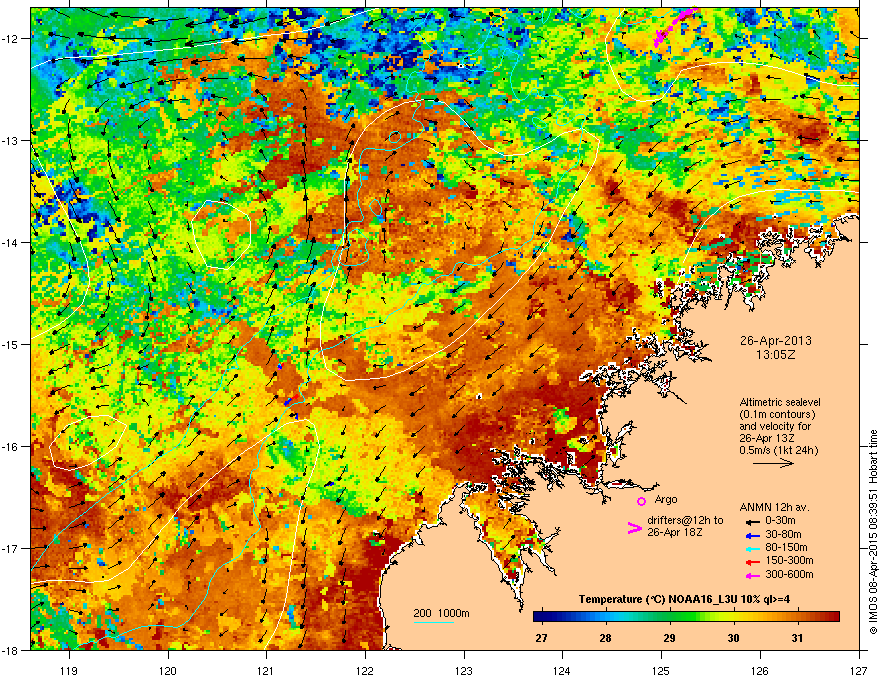The image size is (880, 680).
Task: Click the longitude axis label "125"
Action: [661, 670]
